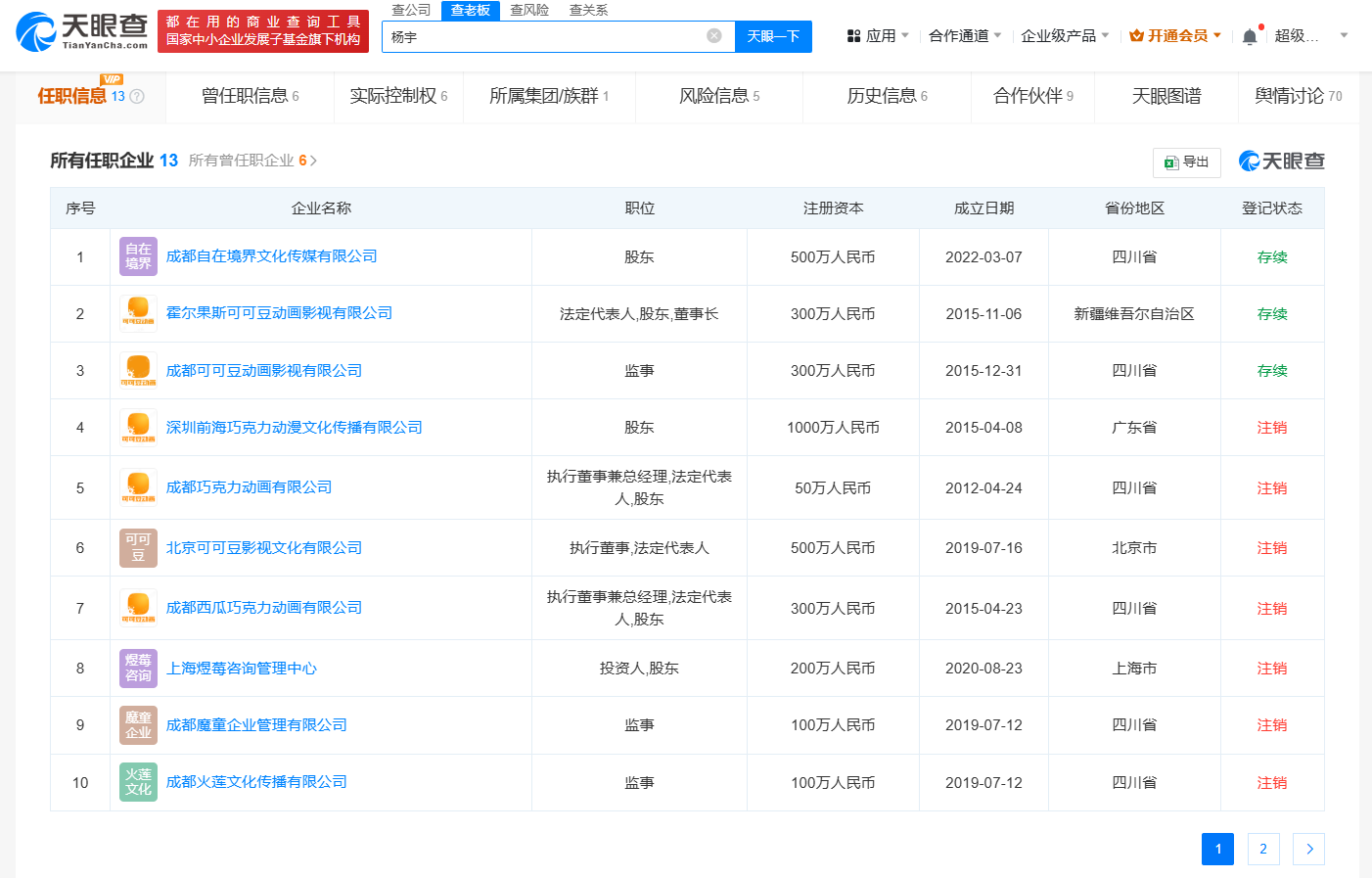Click the 2022-03-07 date cell
This screenshot has width=1372, height=878.
click(983, 257)
